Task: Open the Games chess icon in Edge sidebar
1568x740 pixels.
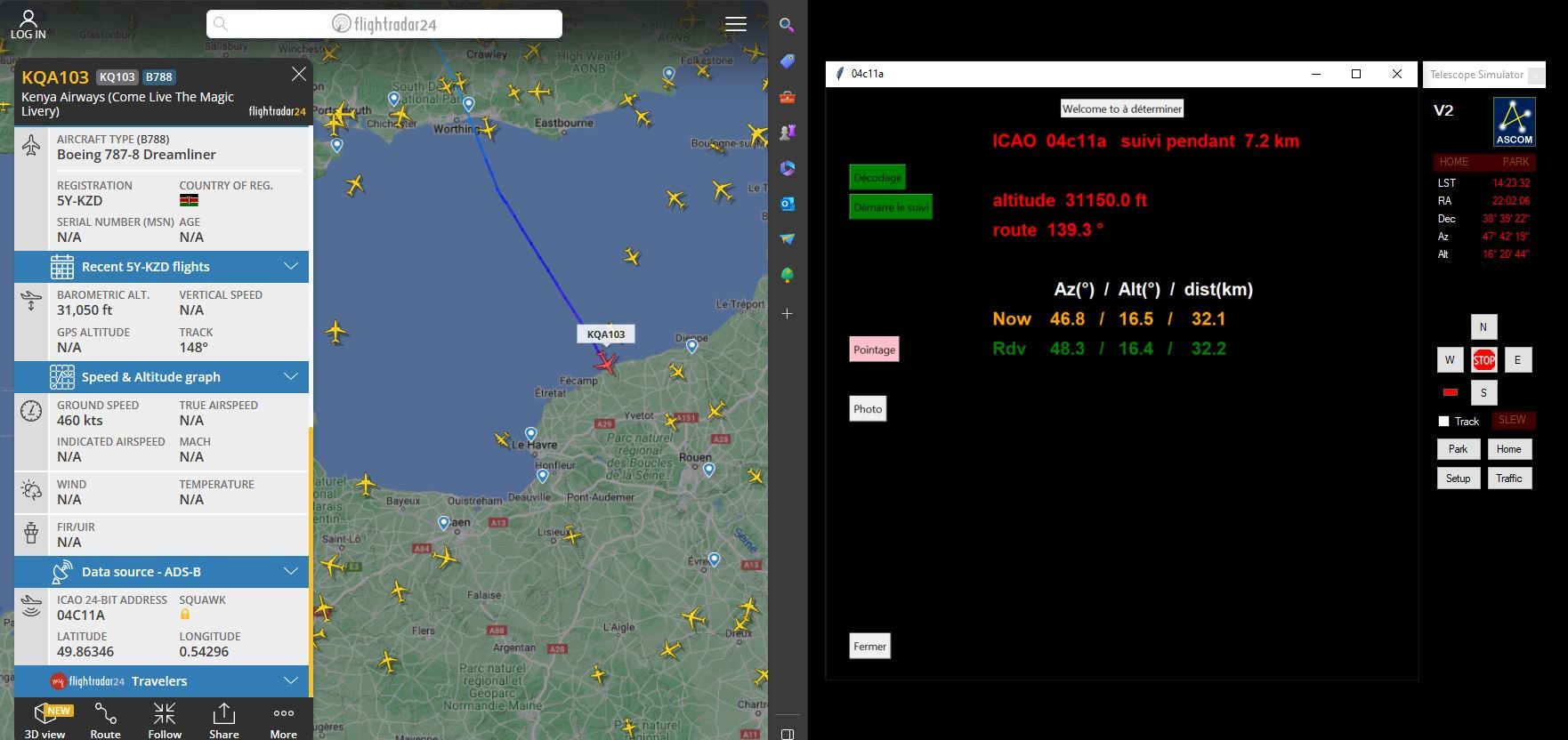Action: point(787,132)
